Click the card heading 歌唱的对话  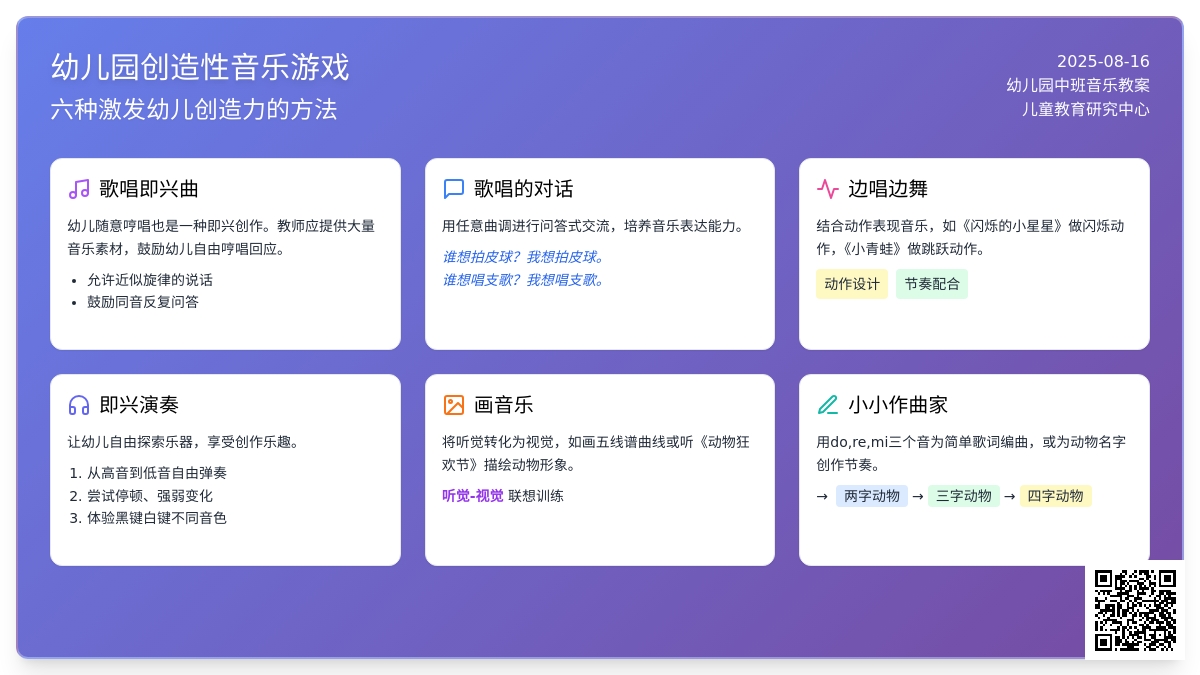(x=524, y=189)
